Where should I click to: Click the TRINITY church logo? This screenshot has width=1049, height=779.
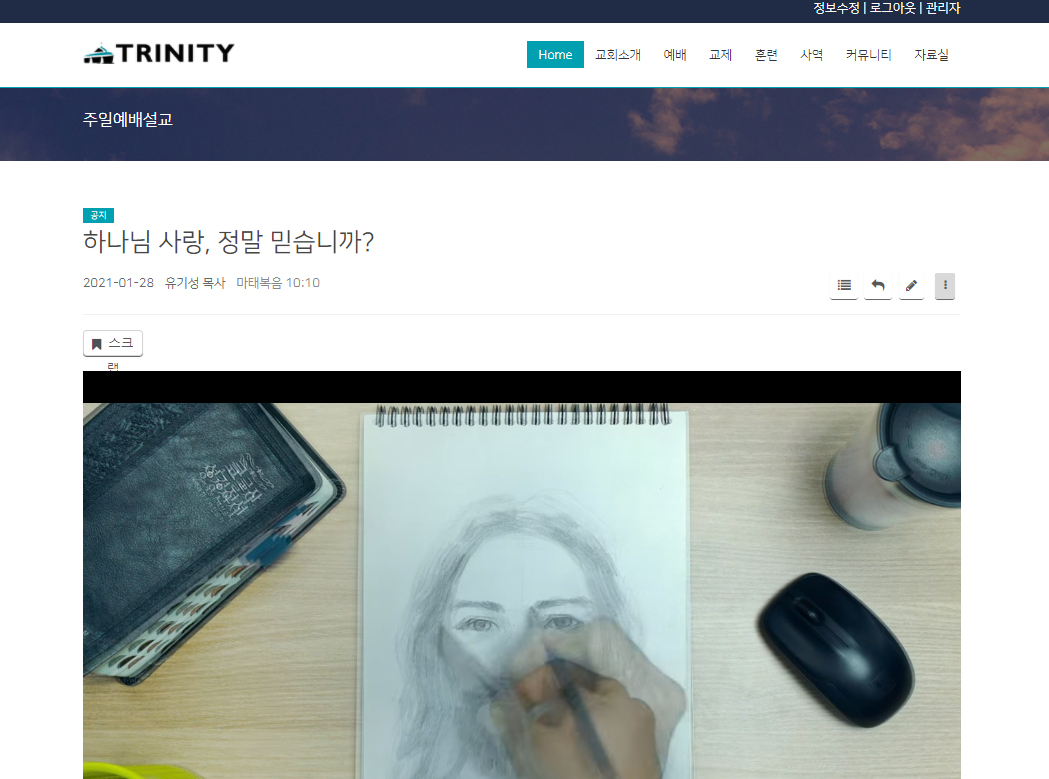point(158,52)
